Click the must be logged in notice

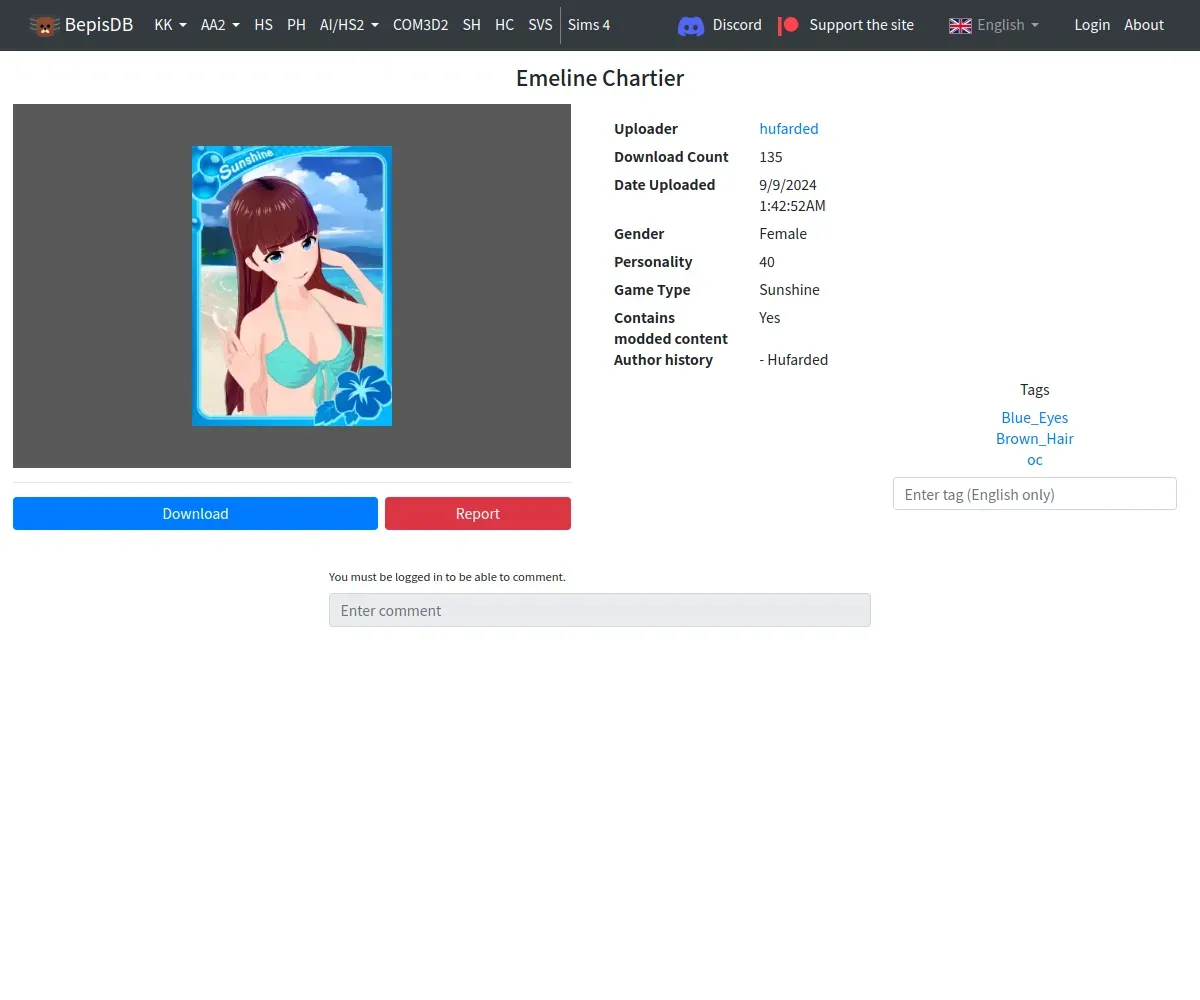(x=447, y=577)
